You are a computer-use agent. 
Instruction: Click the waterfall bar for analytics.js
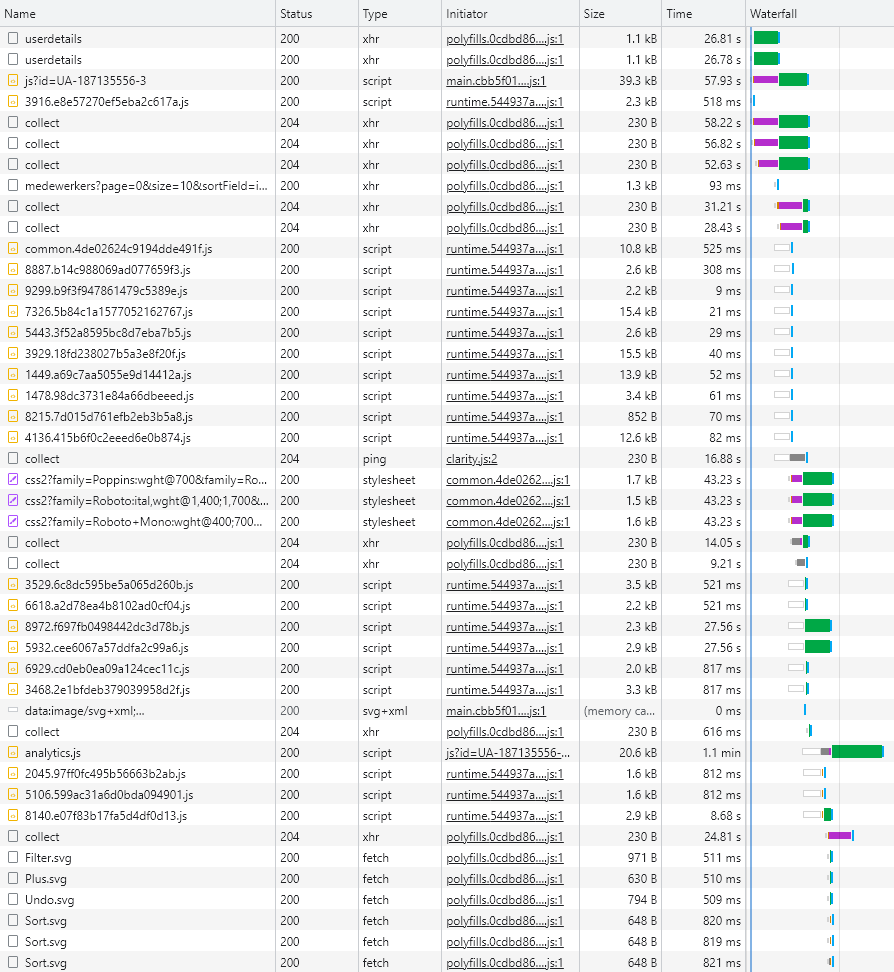point(843,752)
